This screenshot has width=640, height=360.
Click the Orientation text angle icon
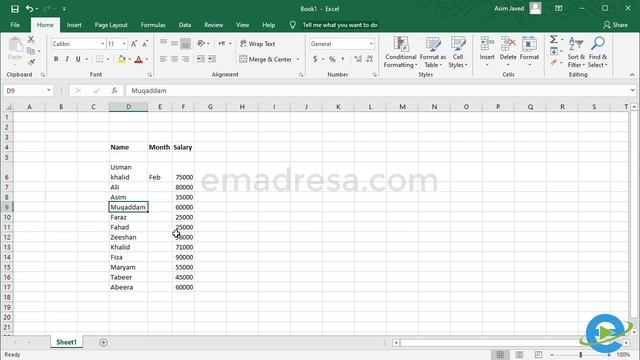click(201, 43)
